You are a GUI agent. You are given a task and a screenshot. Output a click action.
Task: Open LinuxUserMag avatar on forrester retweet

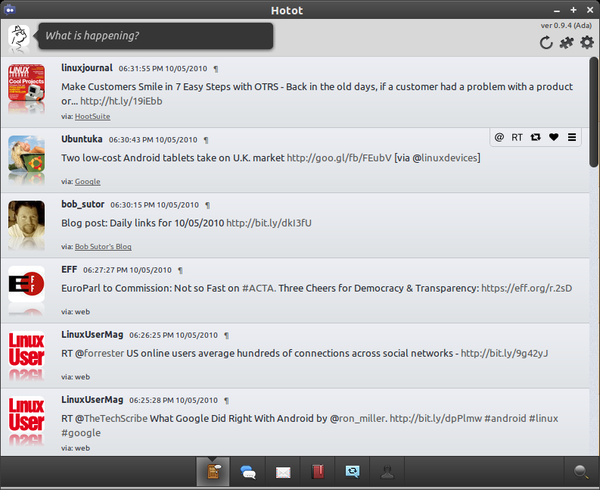click(26, 349)
